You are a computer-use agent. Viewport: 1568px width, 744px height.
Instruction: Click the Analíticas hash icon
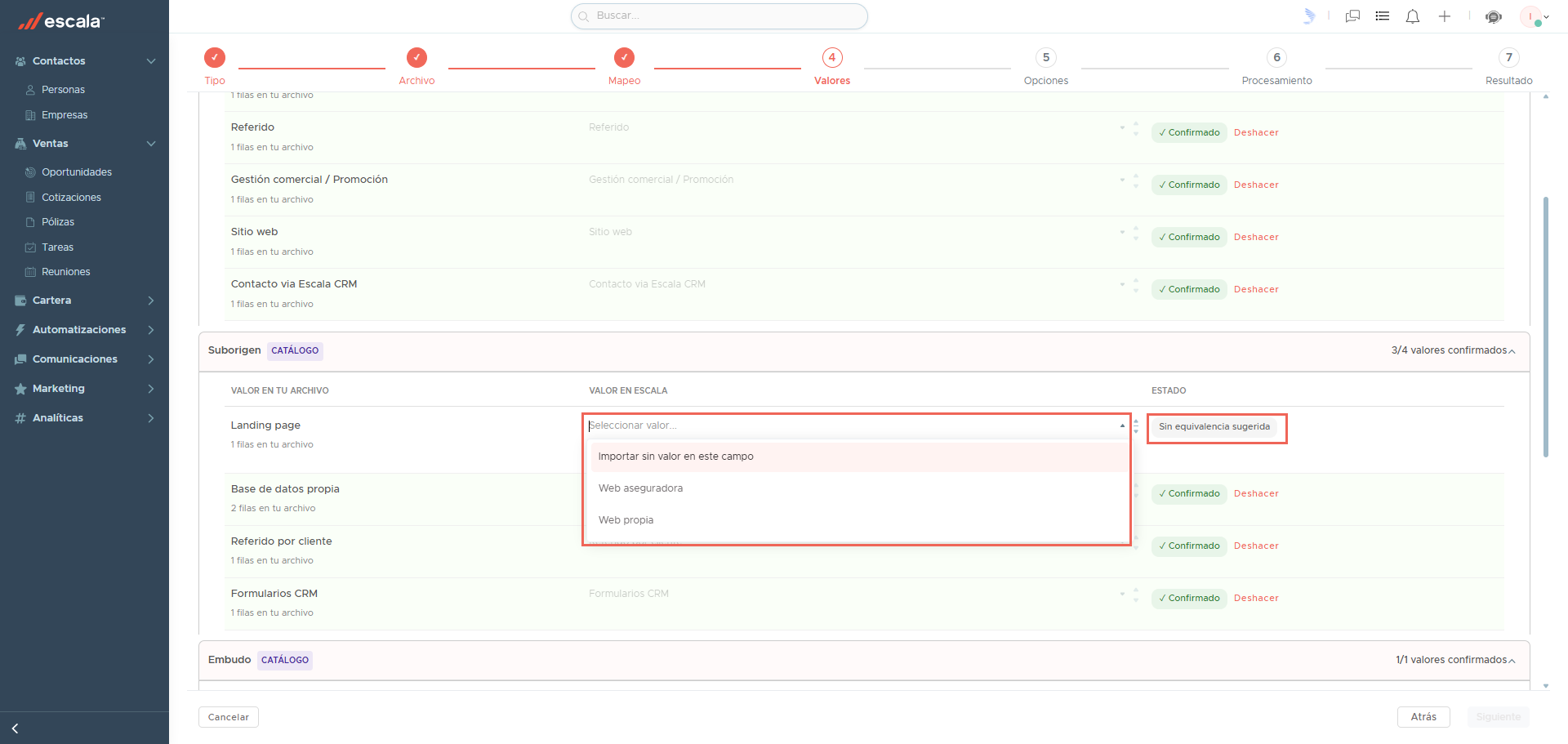pyautogui.click(x=20, y=418)
